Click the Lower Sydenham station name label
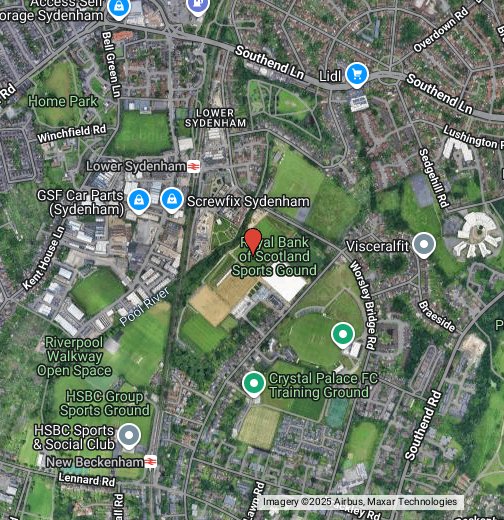 click(136, 166)
